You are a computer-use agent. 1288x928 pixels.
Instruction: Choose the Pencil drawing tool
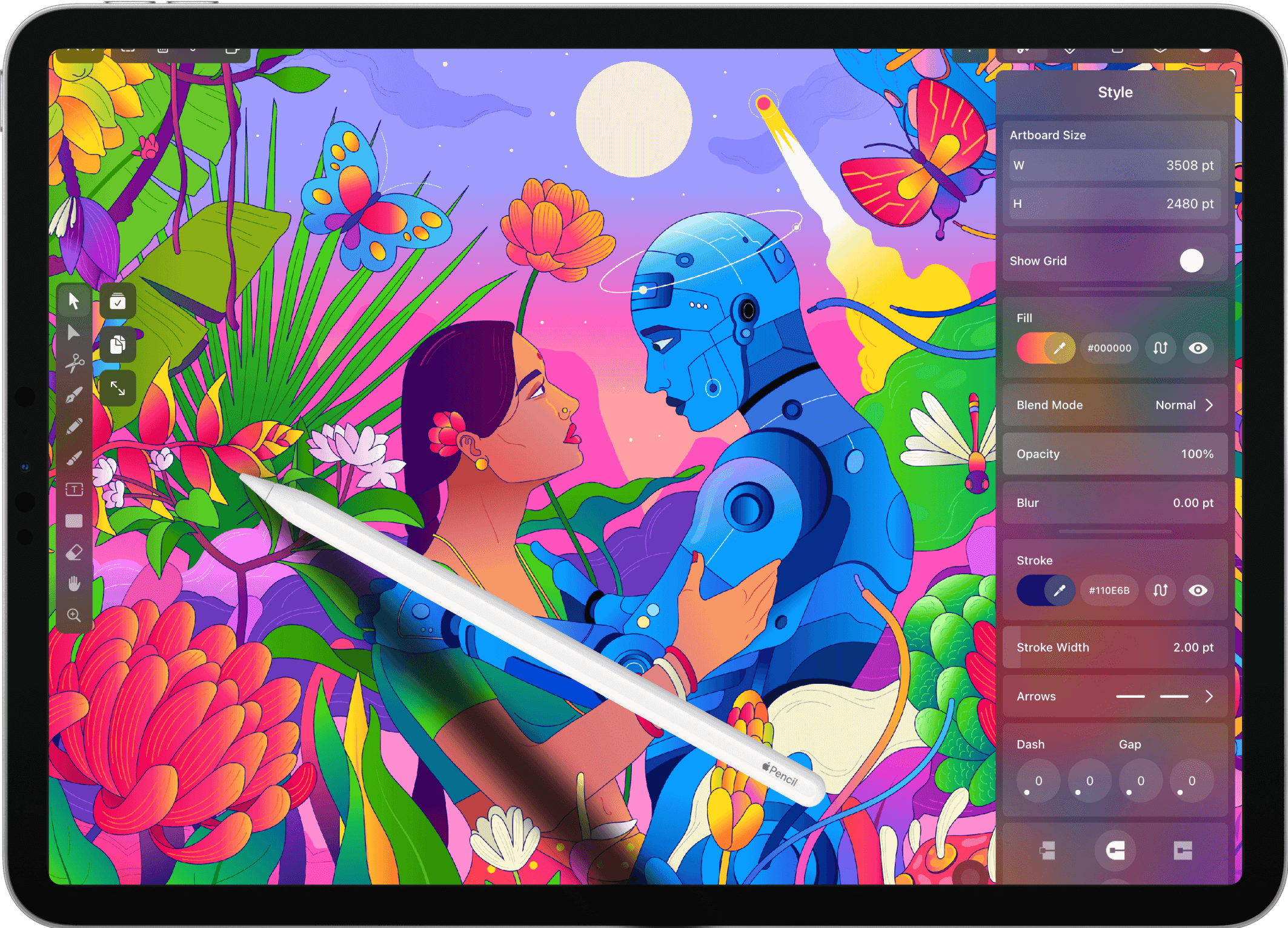74,426
